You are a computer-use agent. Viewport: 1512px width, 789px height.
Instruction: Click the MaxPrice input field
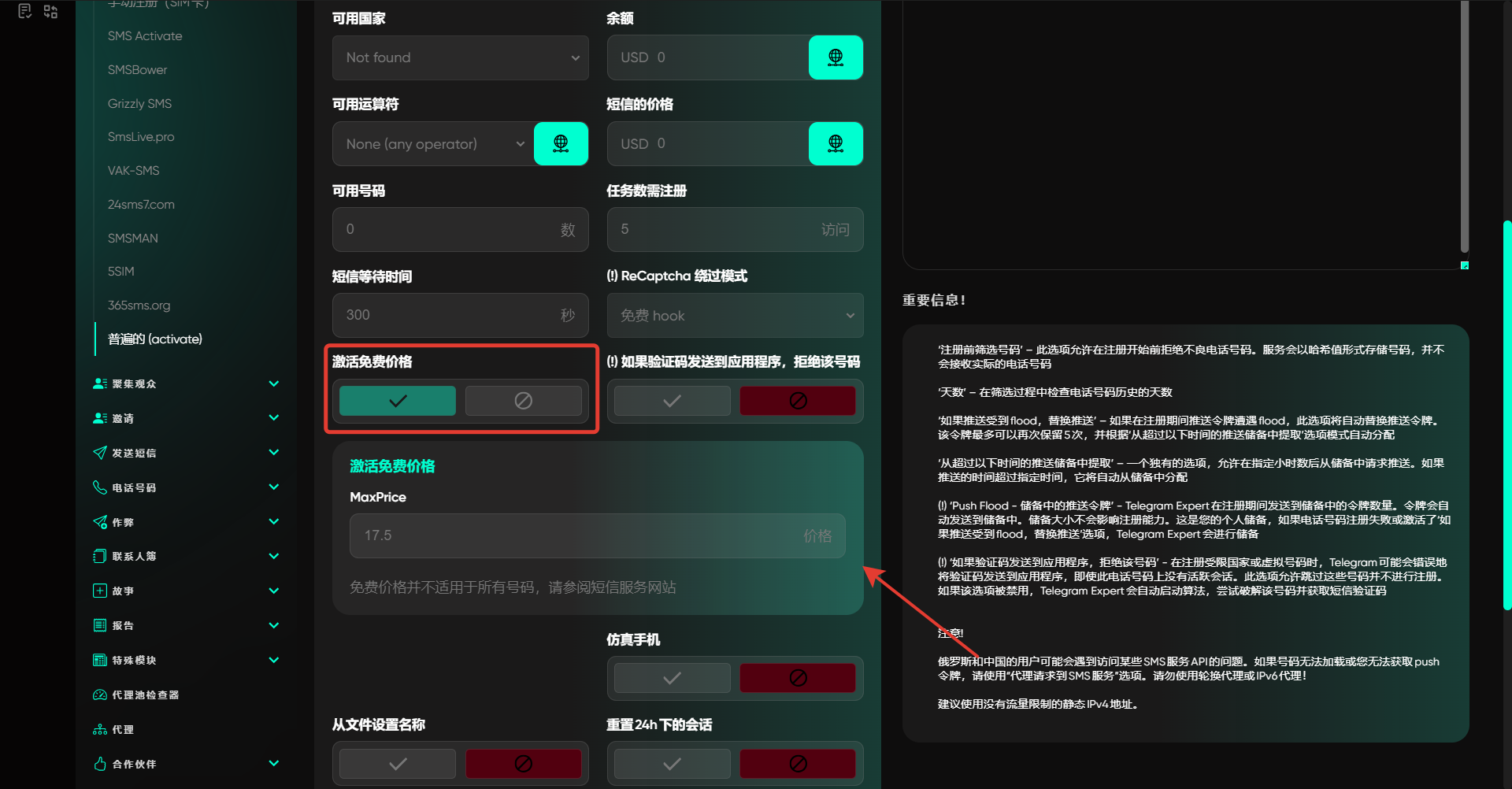coord(583,535)
